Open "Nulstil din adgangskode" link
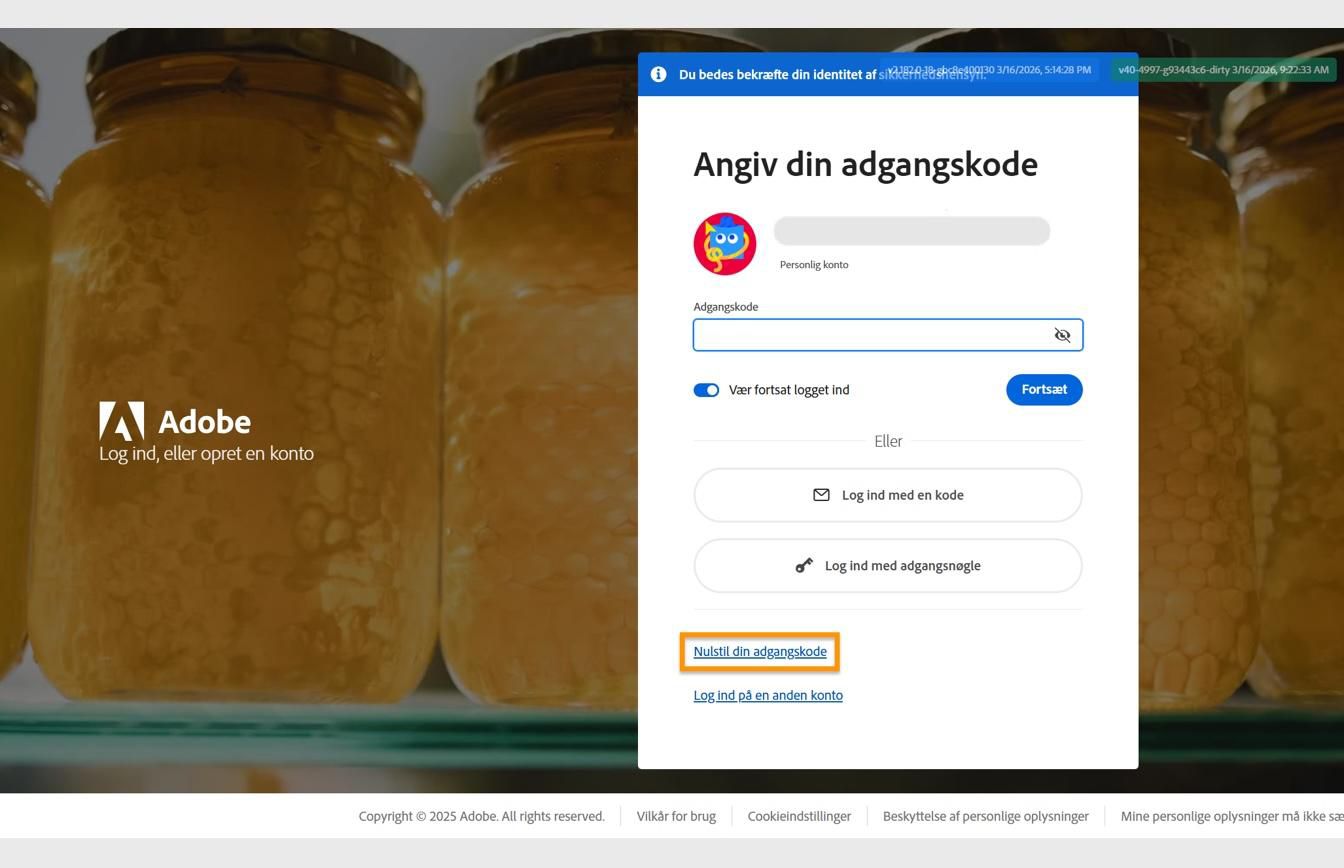Viewport: 1344px width, 868px height. (760, 651)
